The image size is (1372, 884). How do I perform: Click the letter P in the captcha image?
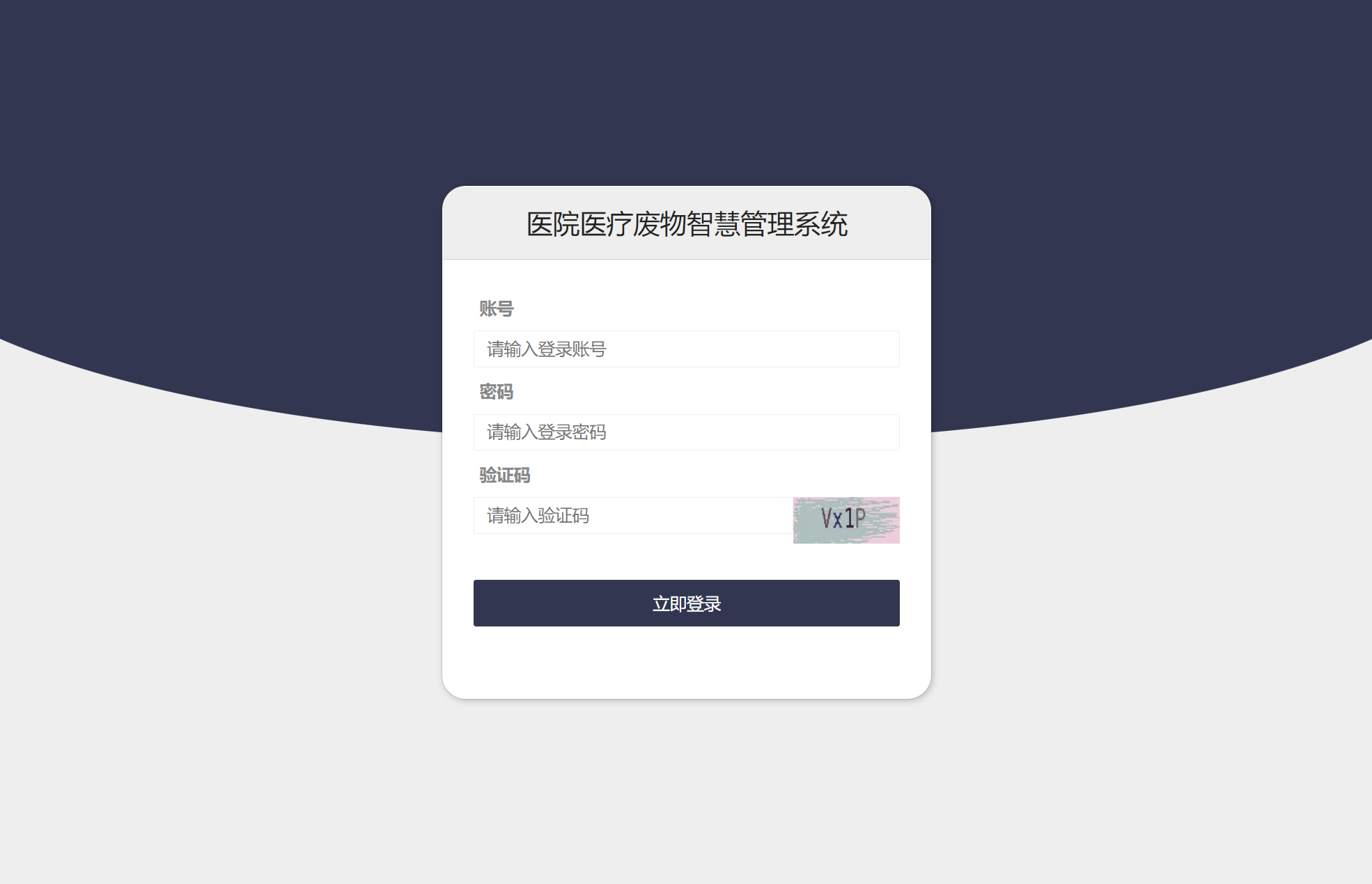860,517
